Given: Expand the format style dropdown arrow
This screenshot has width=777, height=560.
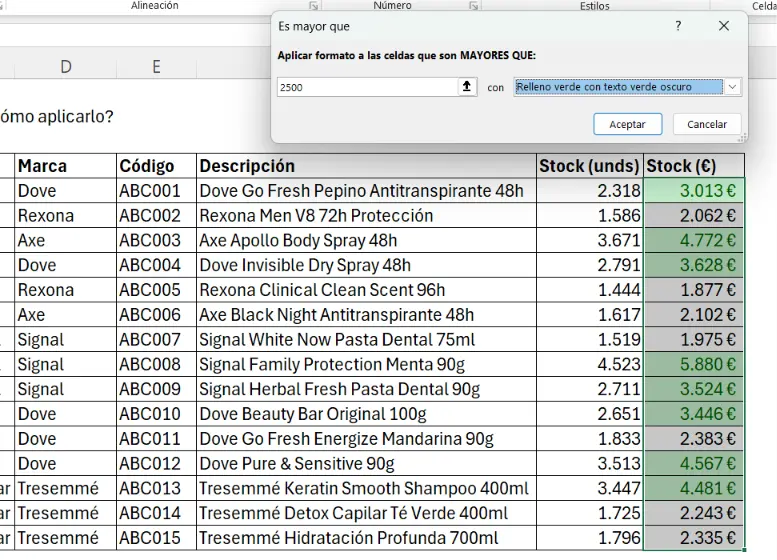Looking at the screenshot, I should point(732,87).
